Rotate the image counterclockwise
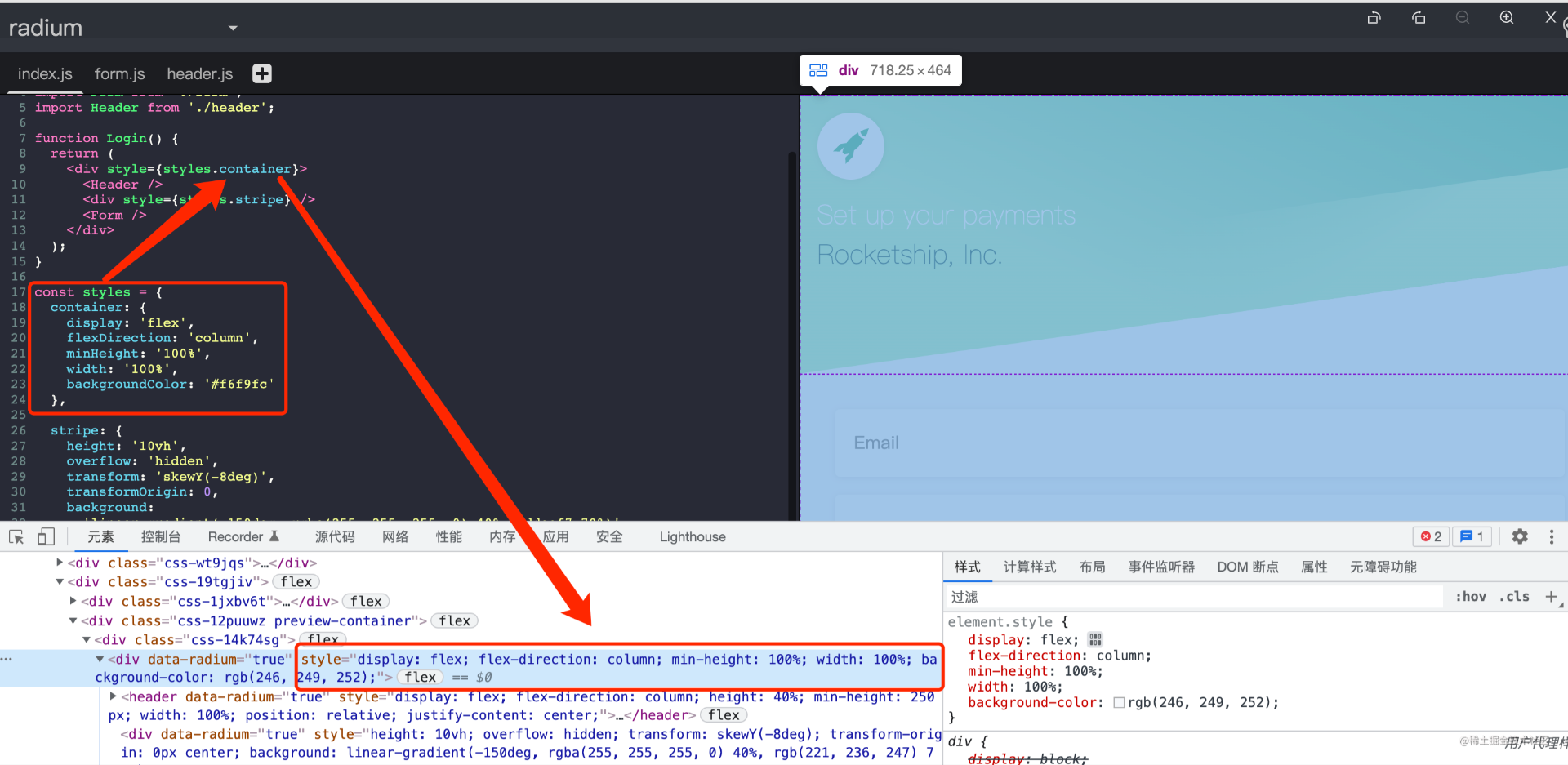This screenshot has width=1568, height=765. [1374, 18]
